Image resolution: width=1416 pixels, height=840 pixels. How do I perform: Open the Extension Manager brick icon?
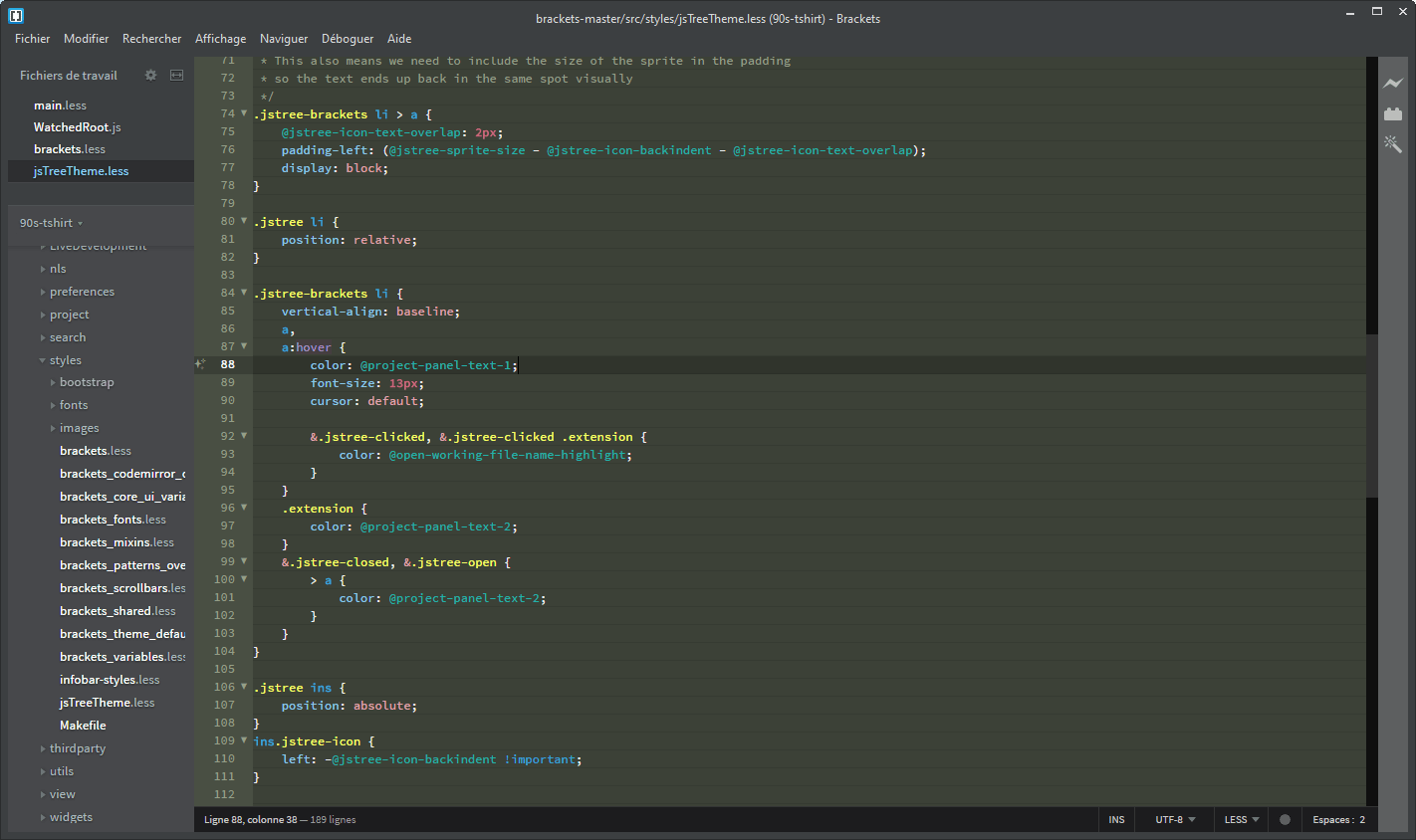(1393, 113)
